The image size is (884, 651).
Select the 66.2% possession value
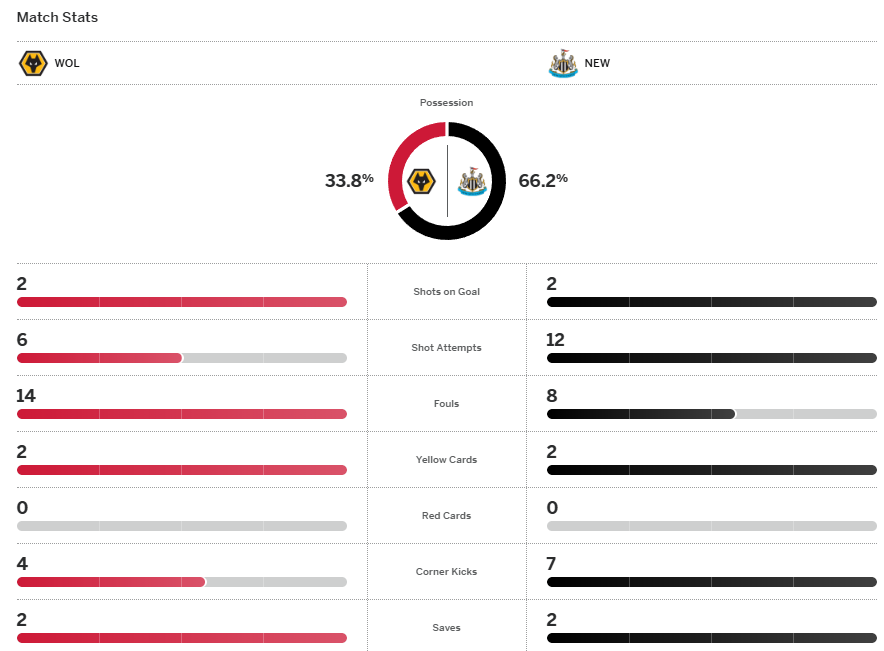pyautogui.click(x=543, y=181)
